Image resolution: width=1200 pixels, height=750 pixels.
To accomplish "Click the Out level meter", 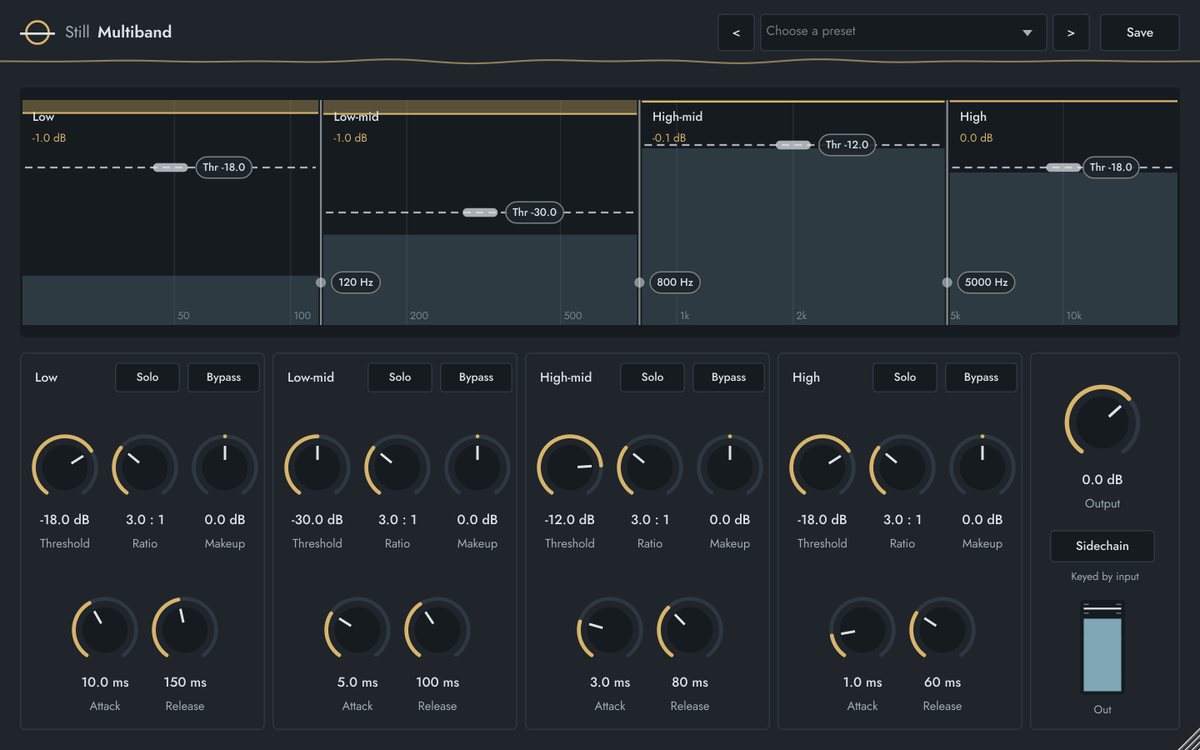I will click(1102, 648).
